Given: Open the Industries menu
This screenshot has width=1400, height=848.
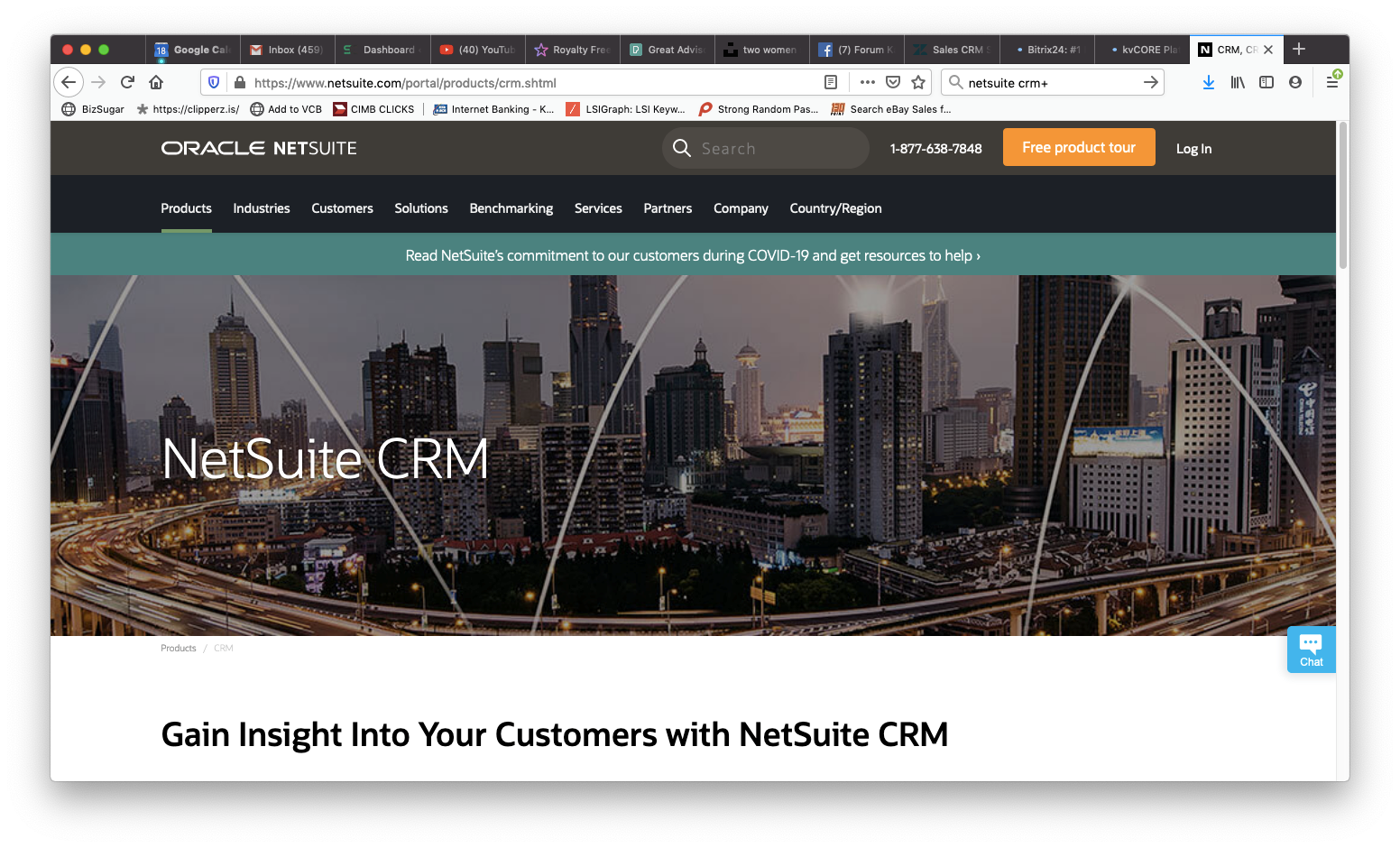Looking at the screenshot, I should (262, 208).
